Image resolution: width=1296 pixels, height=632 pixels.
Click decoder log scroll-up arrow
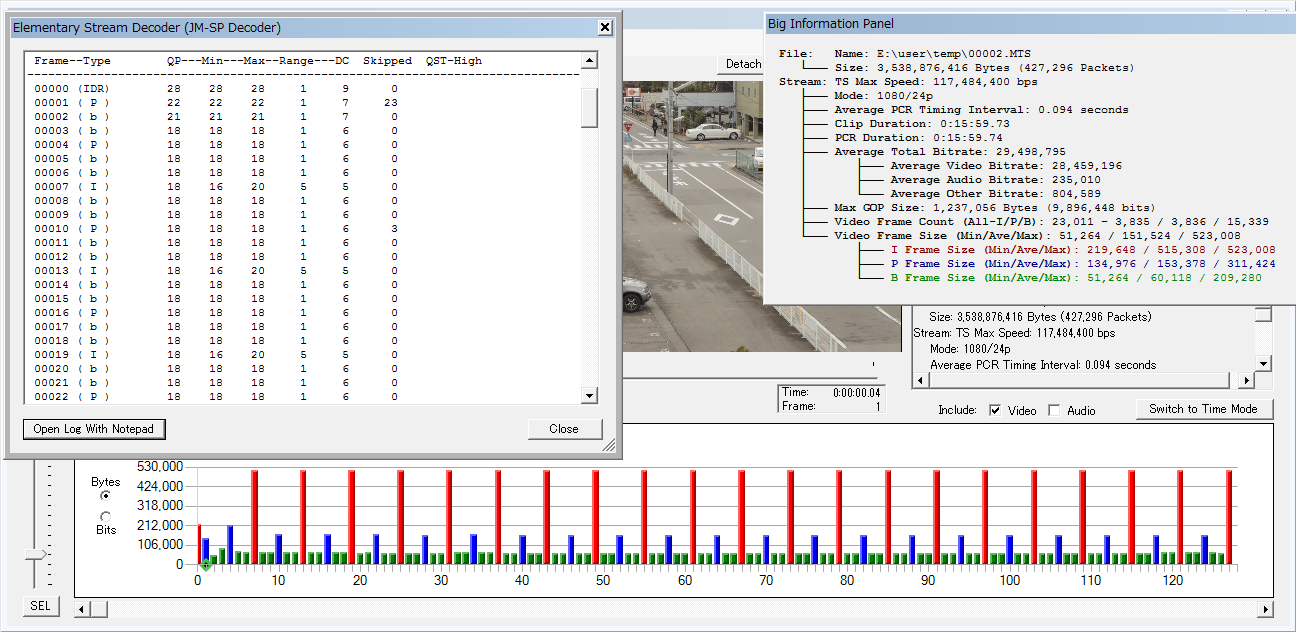tap(589, 61)
